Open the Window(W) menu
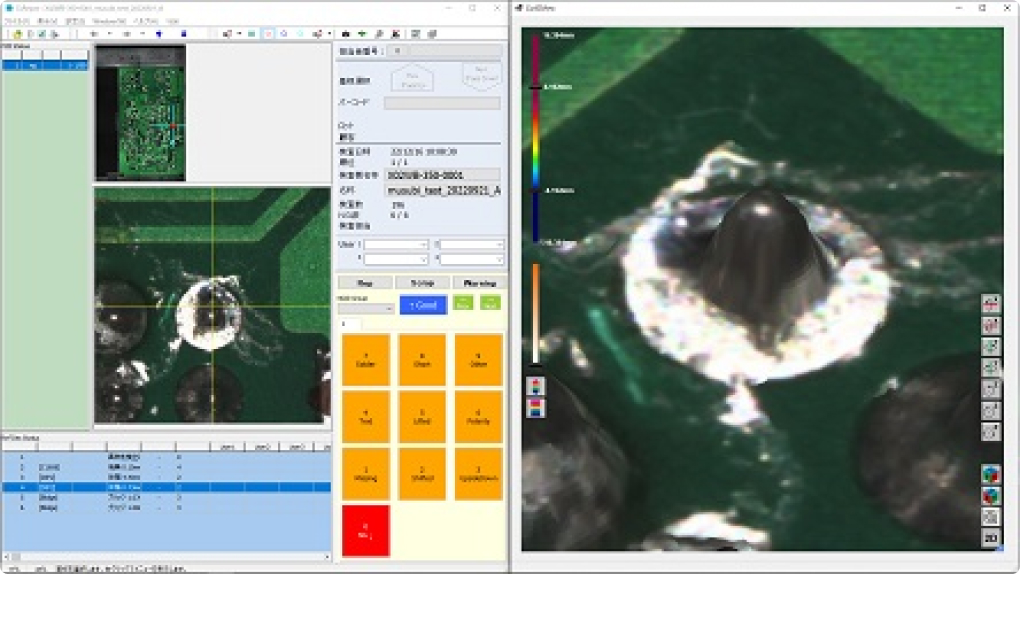This screenshot has width=1020, height=644. coord(115,20)
